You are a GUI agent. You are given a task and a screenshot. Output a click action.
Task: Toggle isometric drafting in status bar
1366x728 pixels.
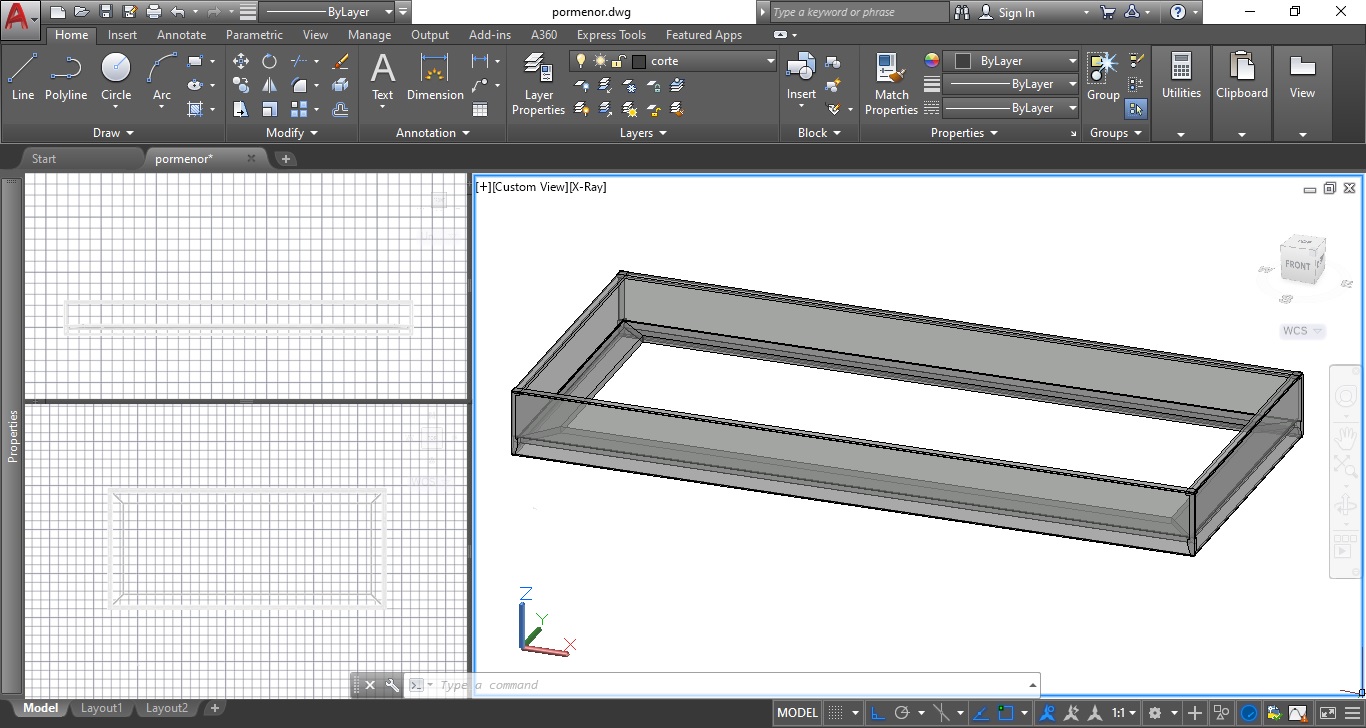(942, 713)
